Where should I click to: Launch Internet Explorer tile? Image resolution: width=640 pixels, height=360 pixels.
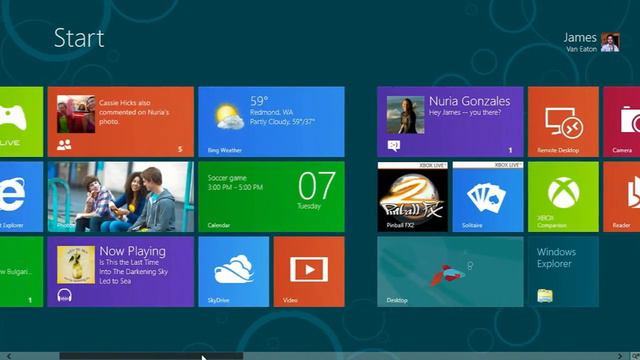pos(21,197)
